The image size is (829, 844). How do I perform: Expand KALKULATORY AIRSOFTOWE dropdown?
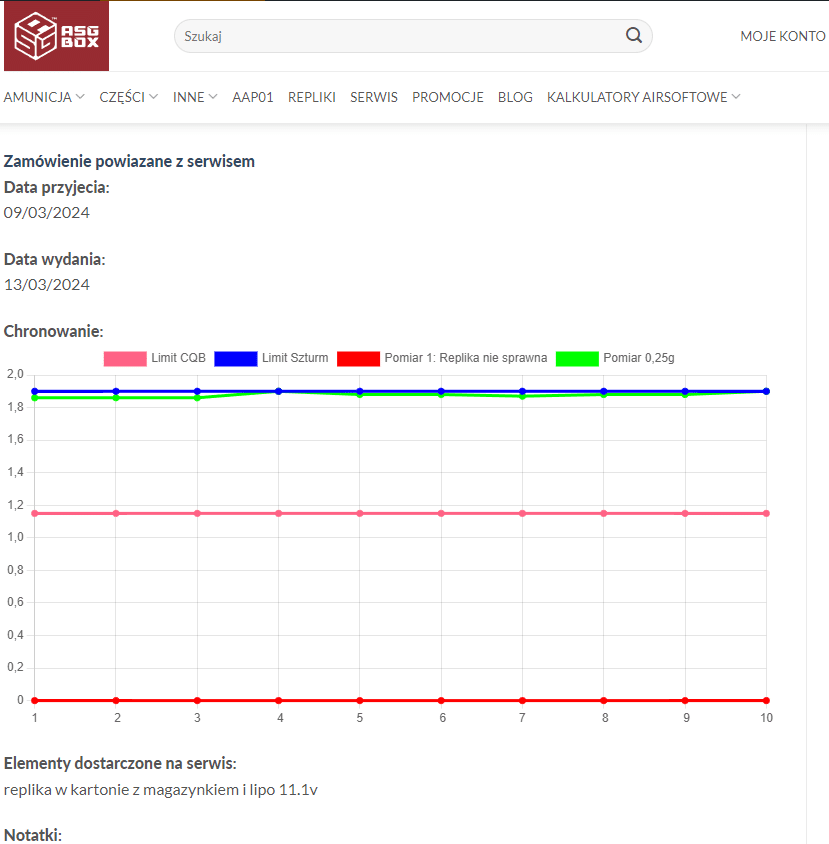point(643,97)
